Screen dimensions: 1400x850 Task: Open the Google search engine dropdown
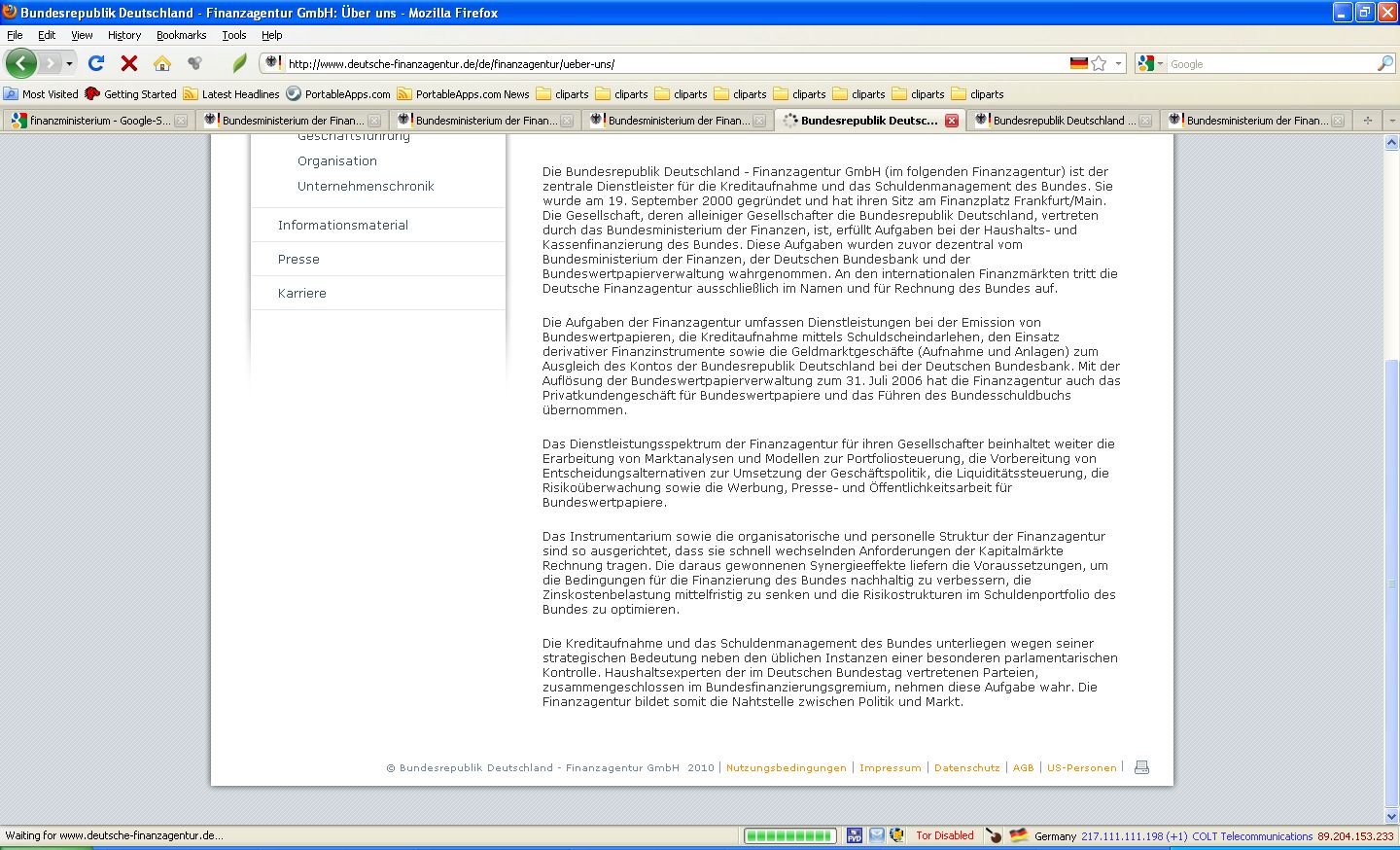[1150, 63]
